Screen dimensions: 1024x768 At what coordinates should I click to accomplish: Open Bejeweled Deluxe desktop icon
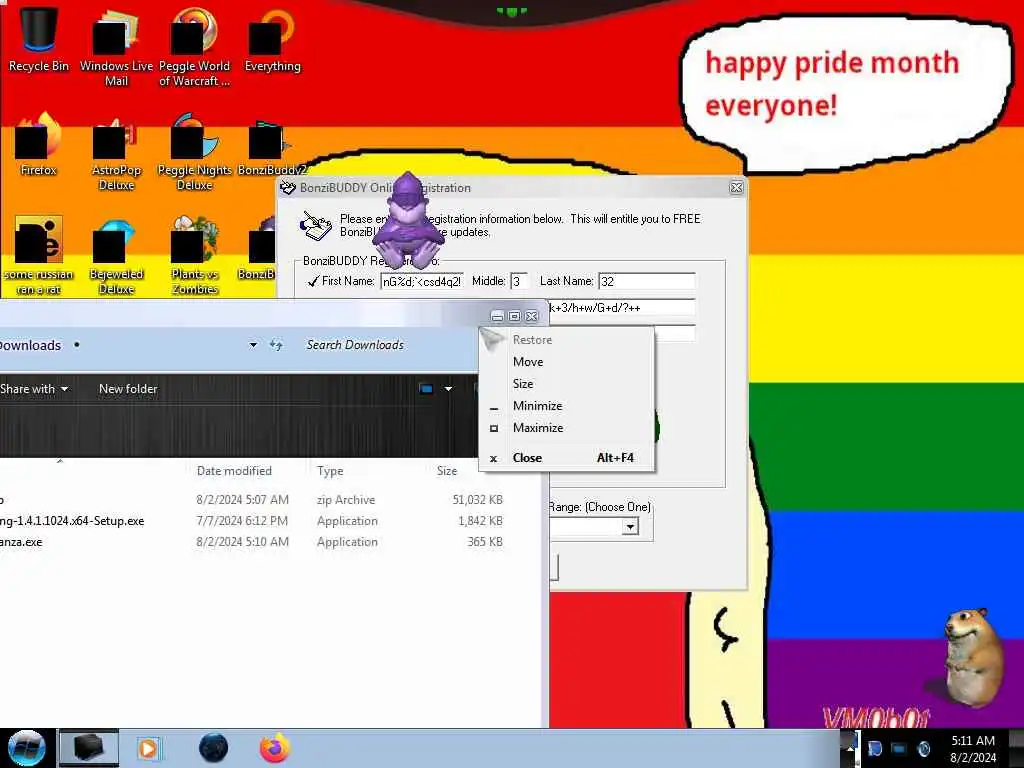click(116, 257)
